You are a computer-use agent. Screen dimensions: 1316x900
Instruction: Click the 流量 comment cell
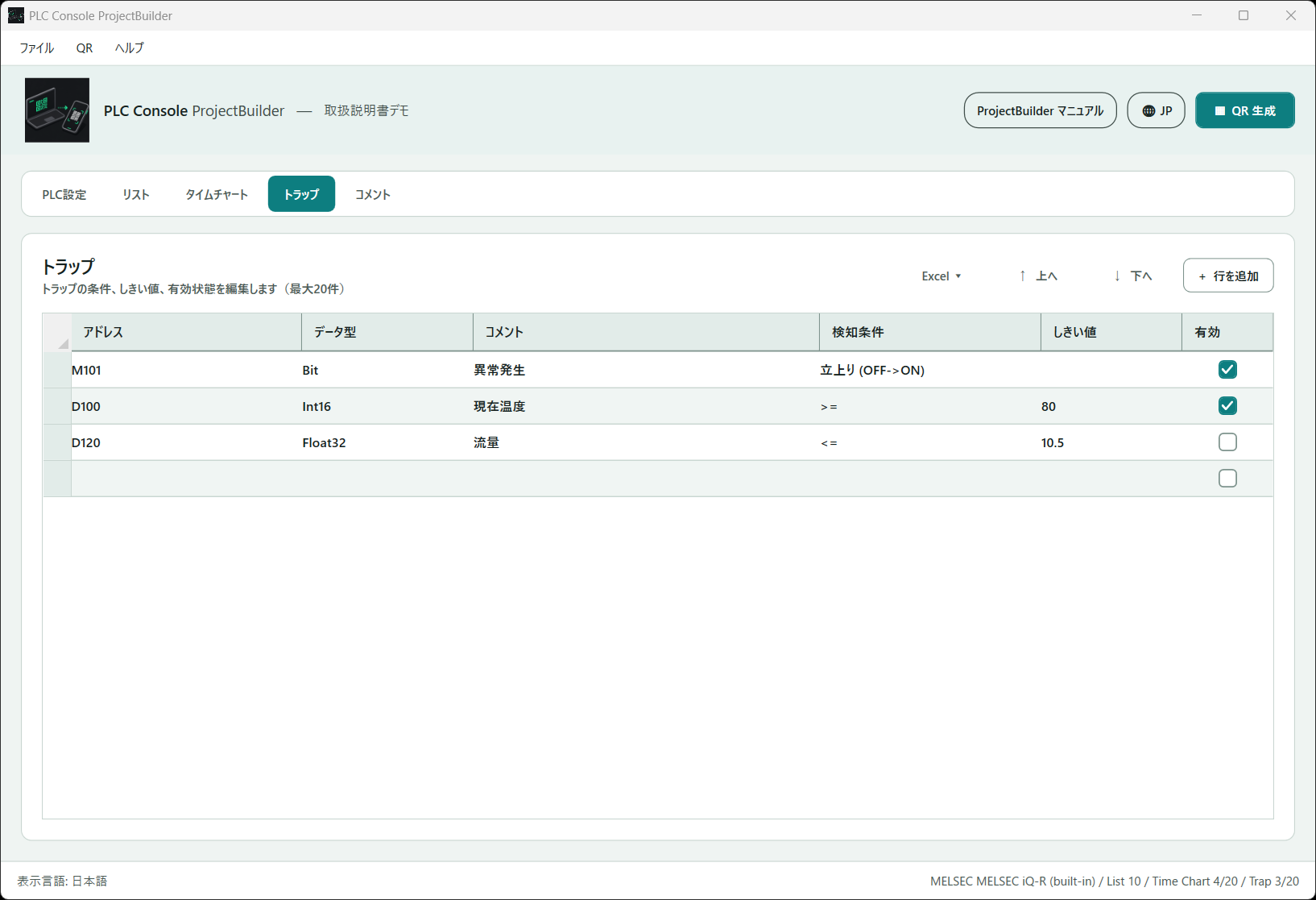[646, 442]
